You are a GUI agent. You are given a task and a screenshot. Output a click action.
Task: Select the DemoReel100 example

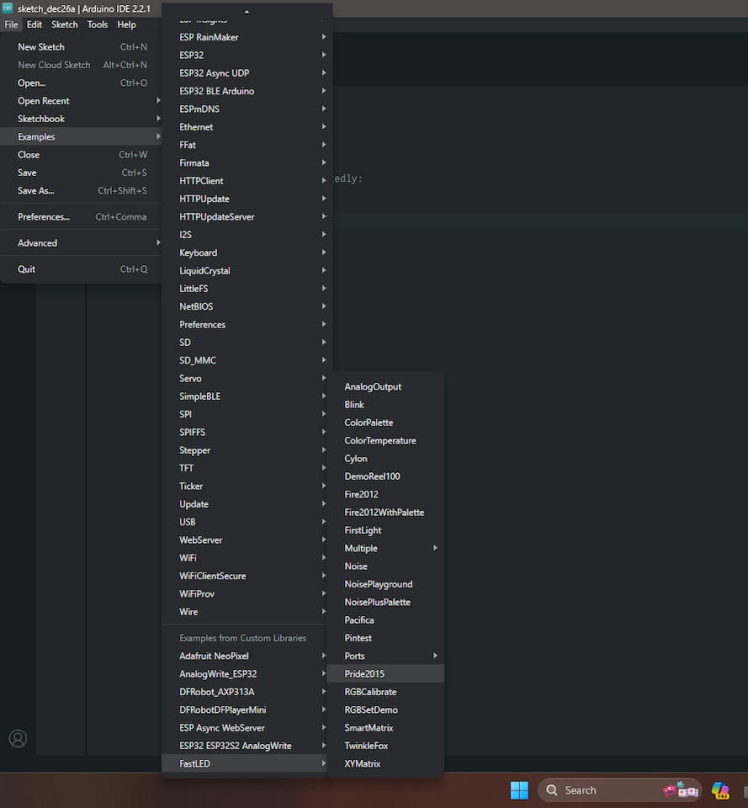pyautogui.click(x=372, y=476)
